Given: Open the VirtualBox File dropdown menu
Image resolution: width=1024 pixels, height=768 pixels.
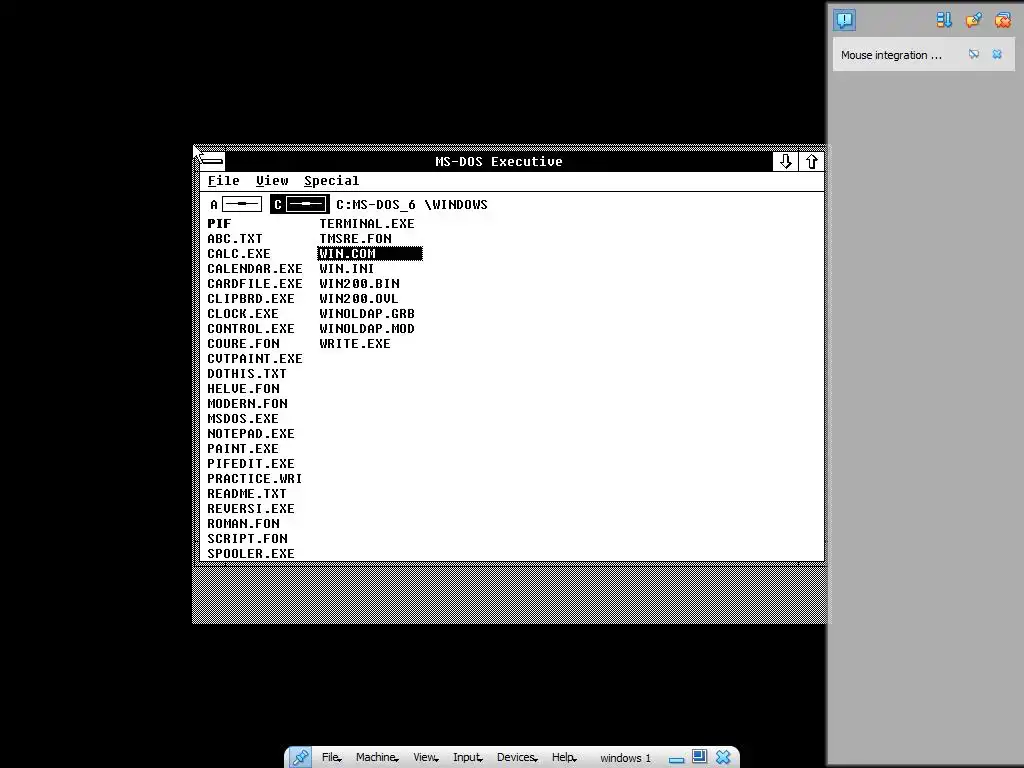Looking at the screenshot, I should click(x=331, y=758).
